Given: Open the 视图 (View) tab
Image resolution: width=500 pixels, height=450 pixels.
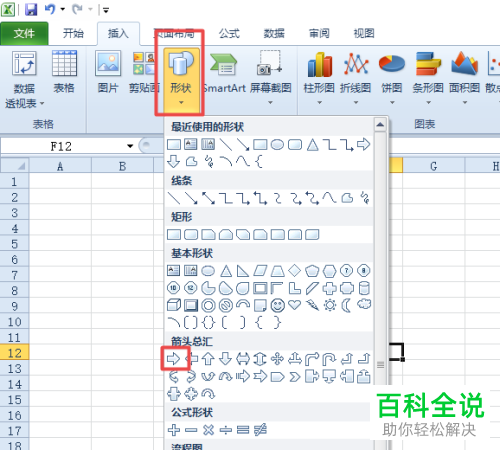Looking at the screenshot, I should coord(364,33).
